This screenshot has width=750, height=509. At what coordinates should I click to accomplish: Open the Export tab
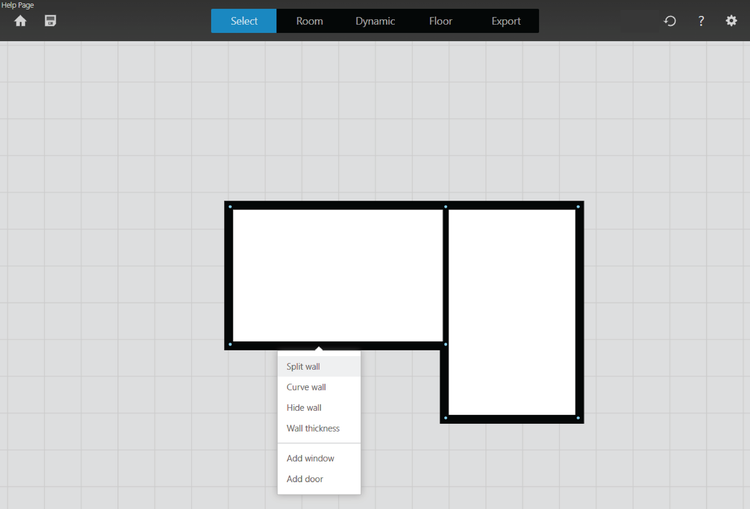506,21
